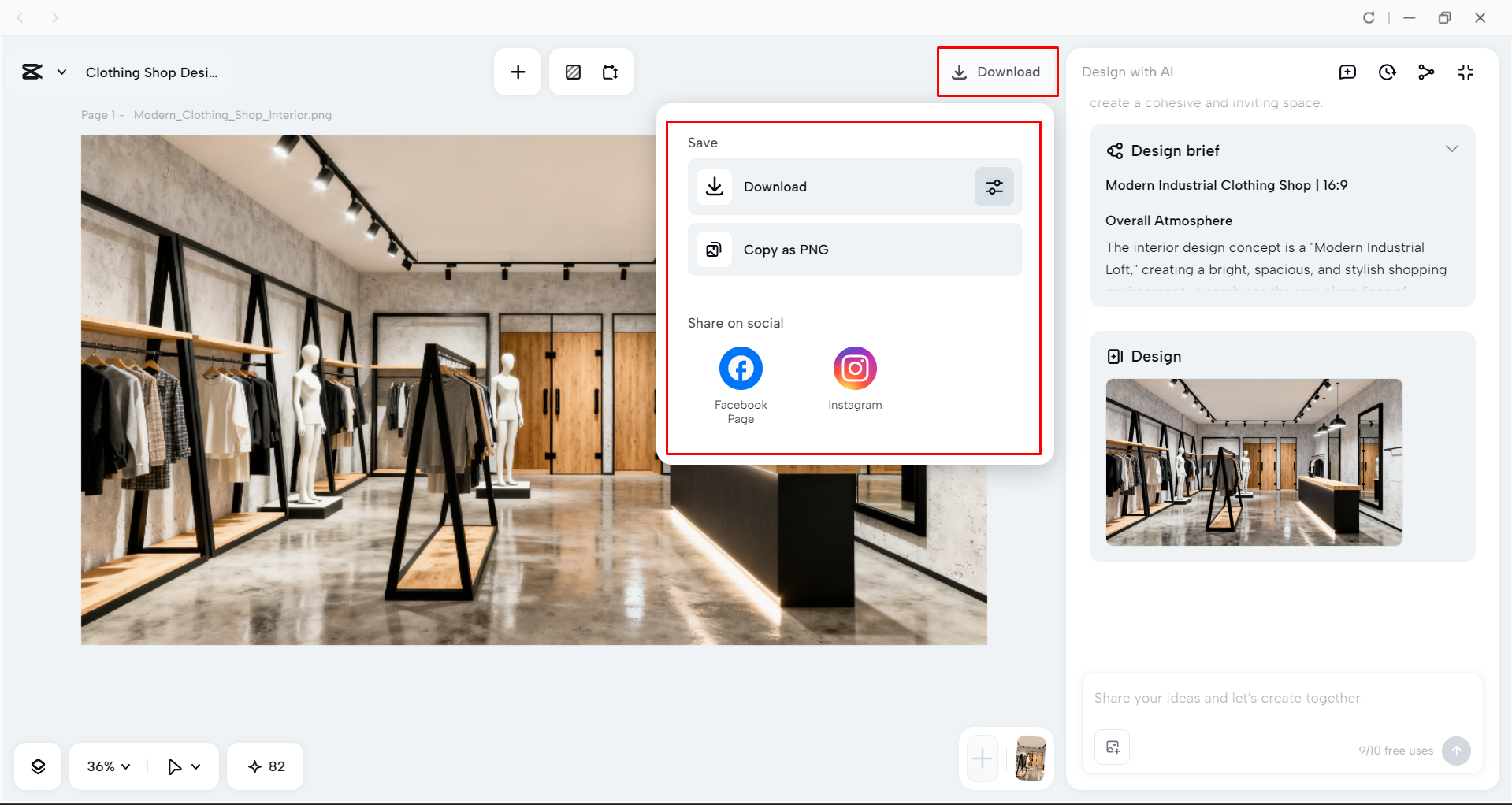Click the 9/10 free uses text
Image resolution: width=1512 pixels, height=805 pixels.
click(x=1395, y=751)
